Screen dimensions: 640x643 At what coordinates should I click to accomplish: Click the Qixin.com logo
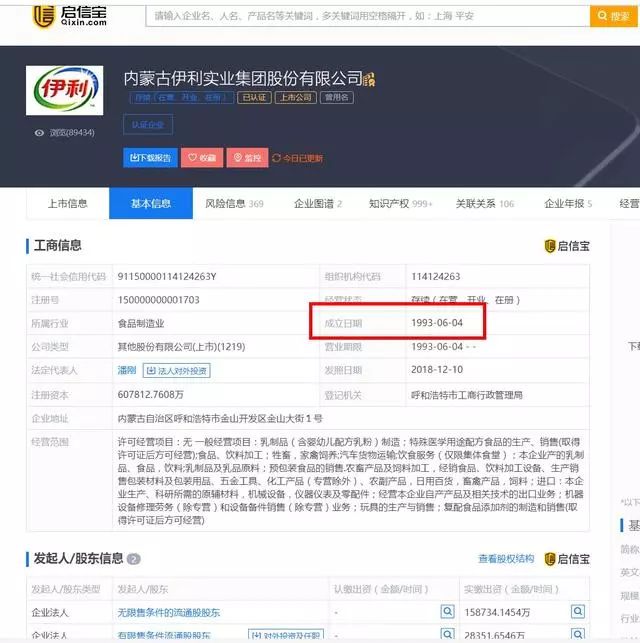(x=71, y=16)
